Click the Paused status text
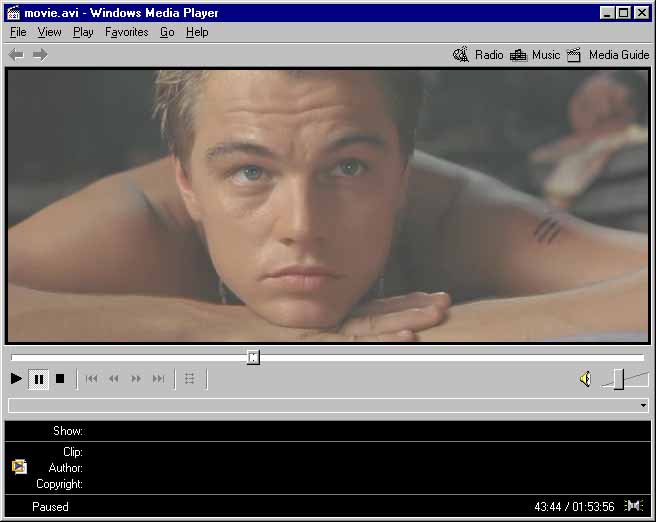Image resolution: width=656 pixels, height=522 pixels. pyautogui.click(x=50, y=507)
